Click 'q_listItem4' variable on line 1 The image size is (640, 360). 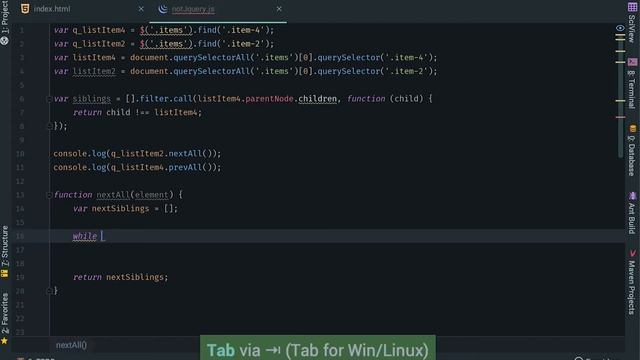point(99,30)
